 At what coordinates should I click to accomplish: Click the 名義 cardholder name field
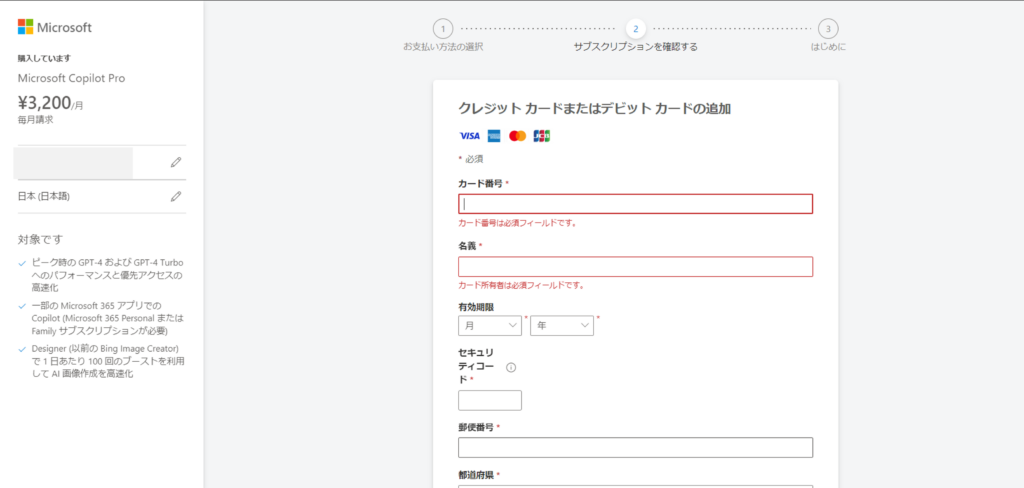635,267
